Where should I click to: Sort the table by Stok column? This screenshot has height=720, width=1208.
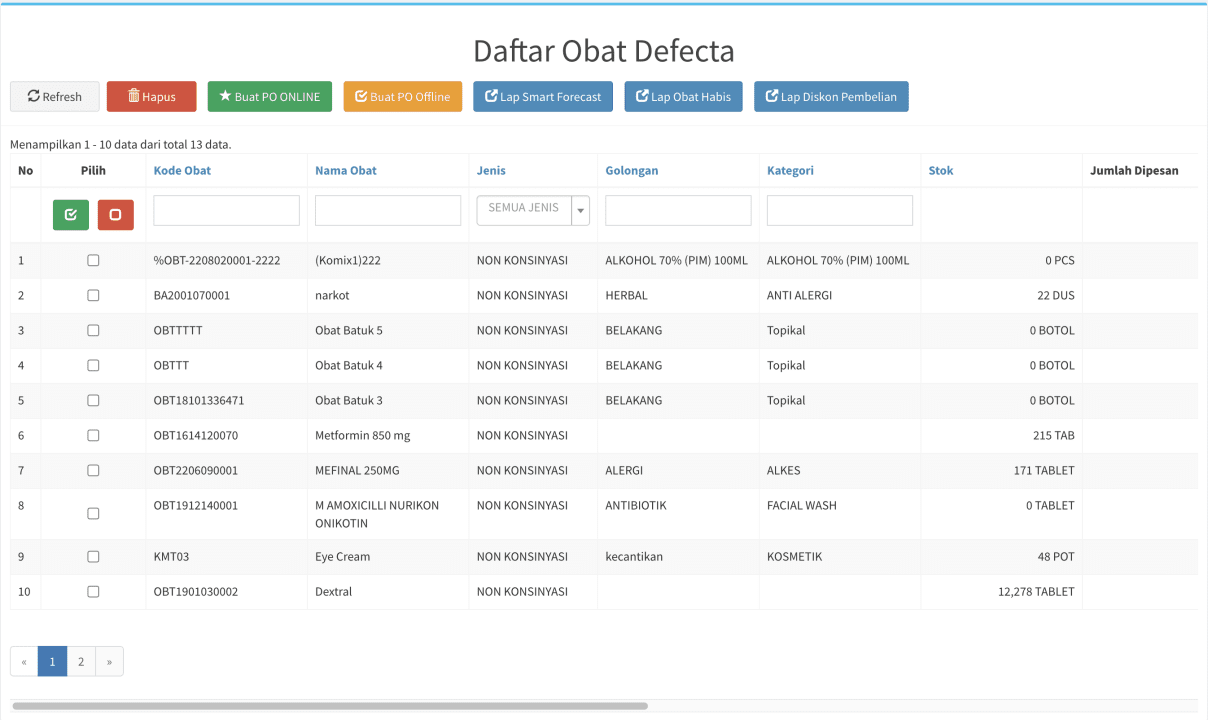click(940, 171)
